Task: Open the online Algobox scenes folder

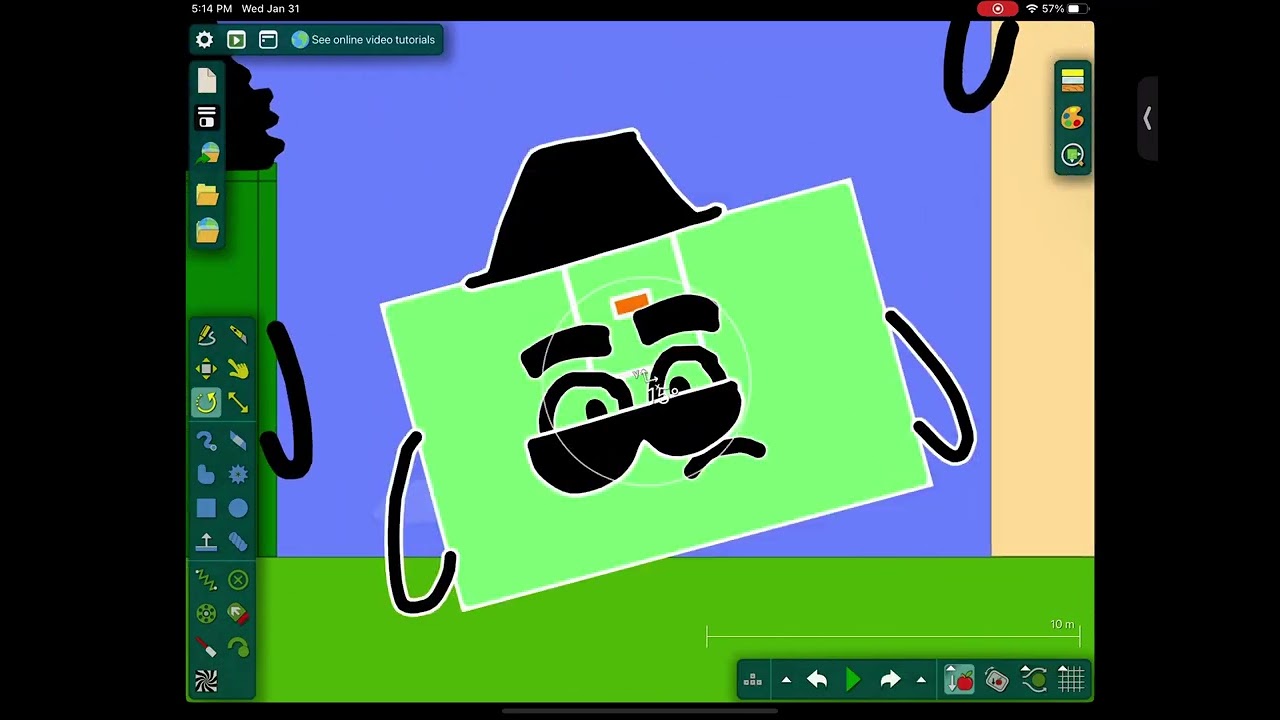Action: (x=207, y=231)
